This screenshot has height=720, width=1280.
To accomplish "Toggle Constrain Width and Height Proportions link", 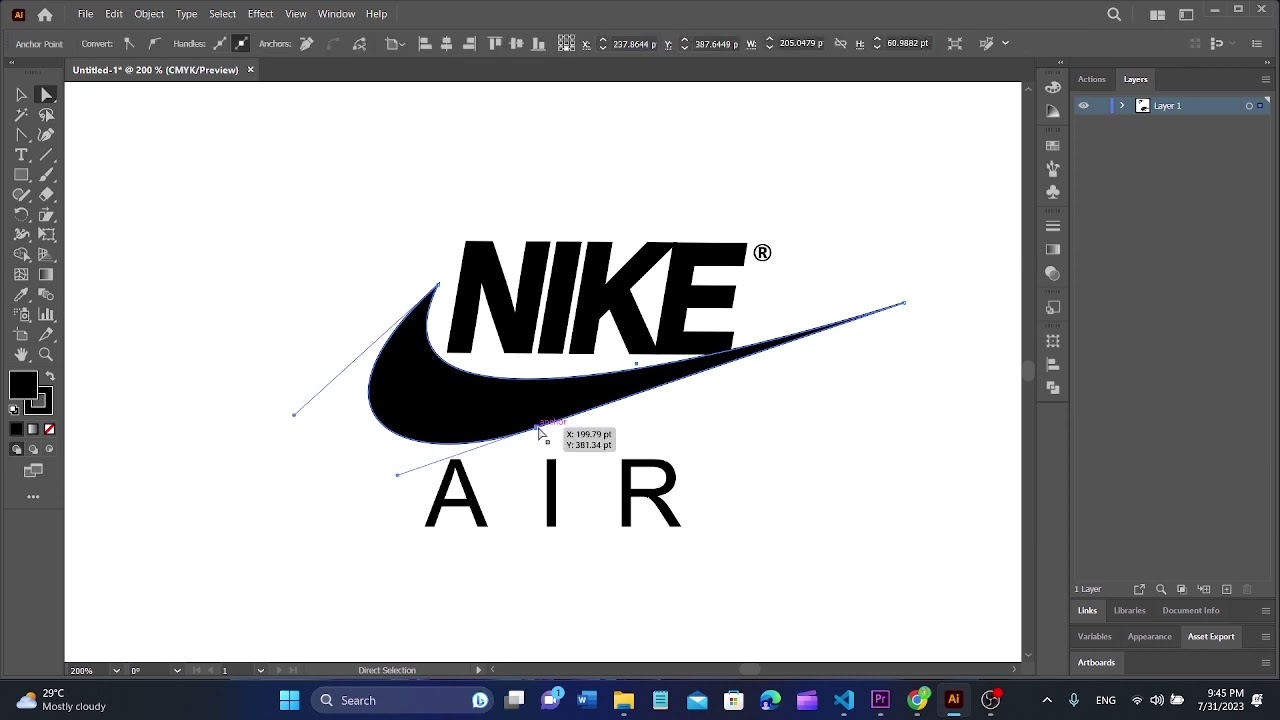I will tap(840, 43).
